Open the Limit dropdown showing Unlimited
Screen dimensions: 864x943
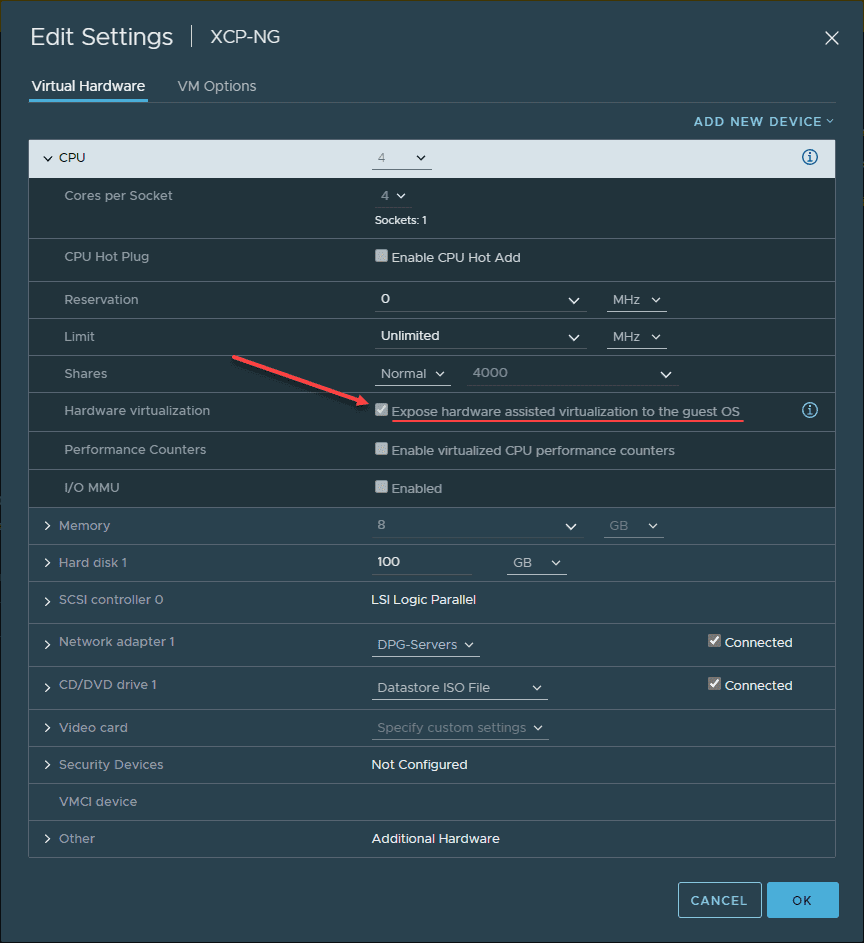480,336
